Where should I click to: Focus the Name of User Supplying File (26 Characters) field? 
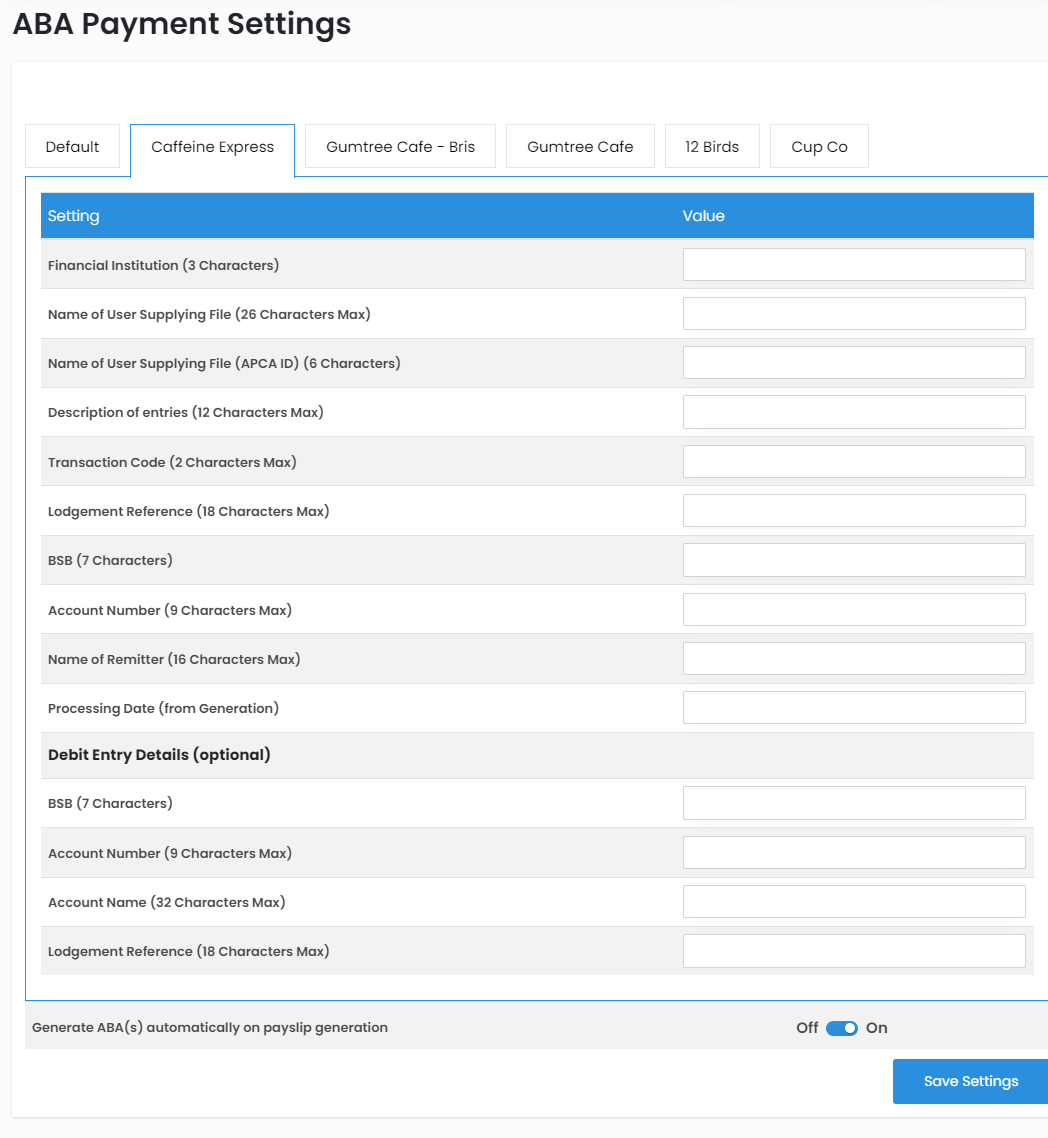(x=854, y=314)
